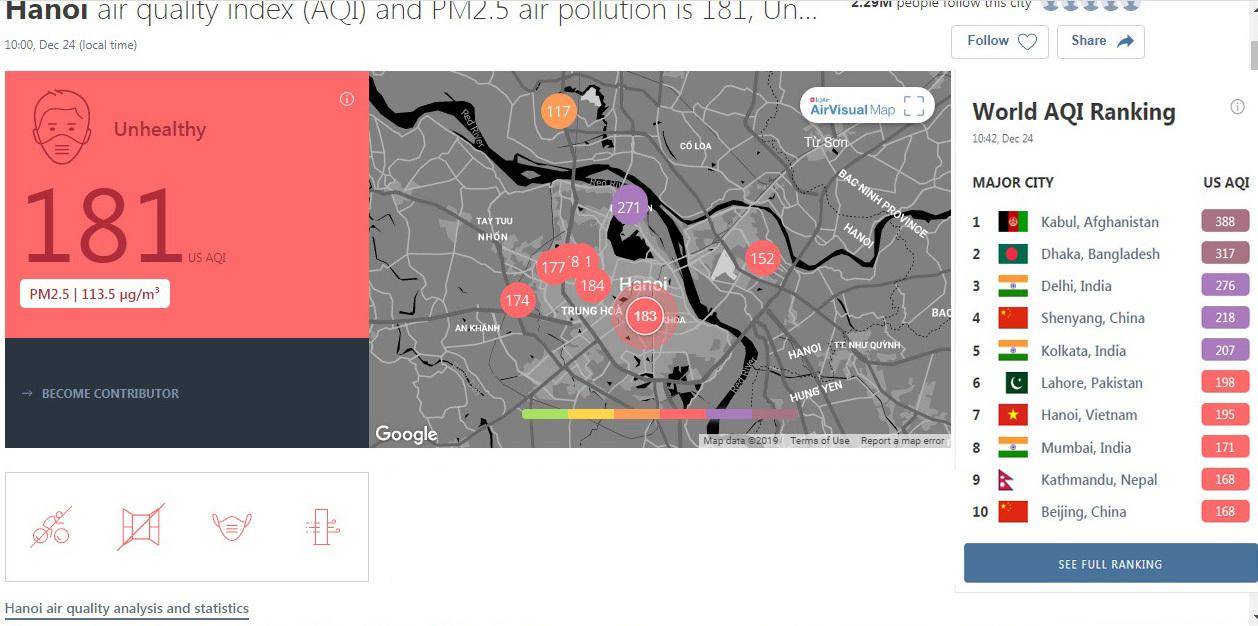The height and width of the screenshot is (626, 1258).
Task: Select the 152 AQI station marker
Action: 762,258
